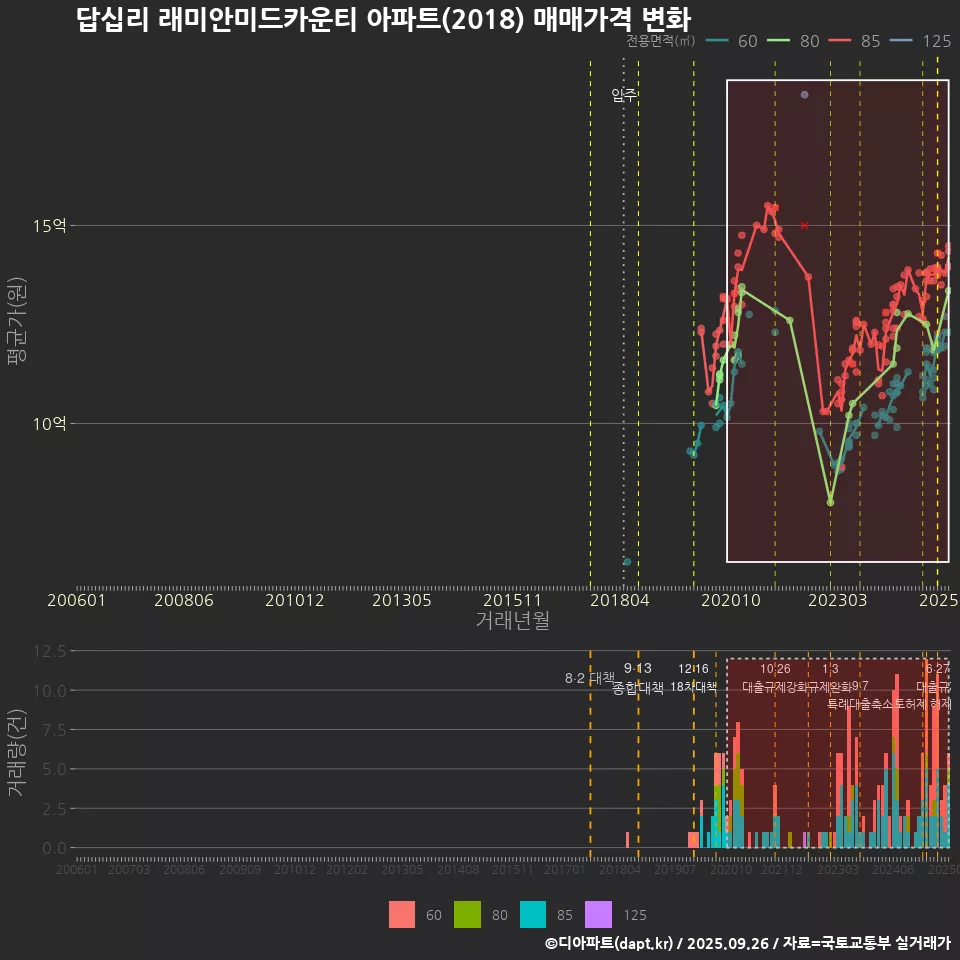The height and width of the screenshot is (960, 960).
Task: Select the 9·13 종합대책 policy annotation
Action: (x=638, y=678)
